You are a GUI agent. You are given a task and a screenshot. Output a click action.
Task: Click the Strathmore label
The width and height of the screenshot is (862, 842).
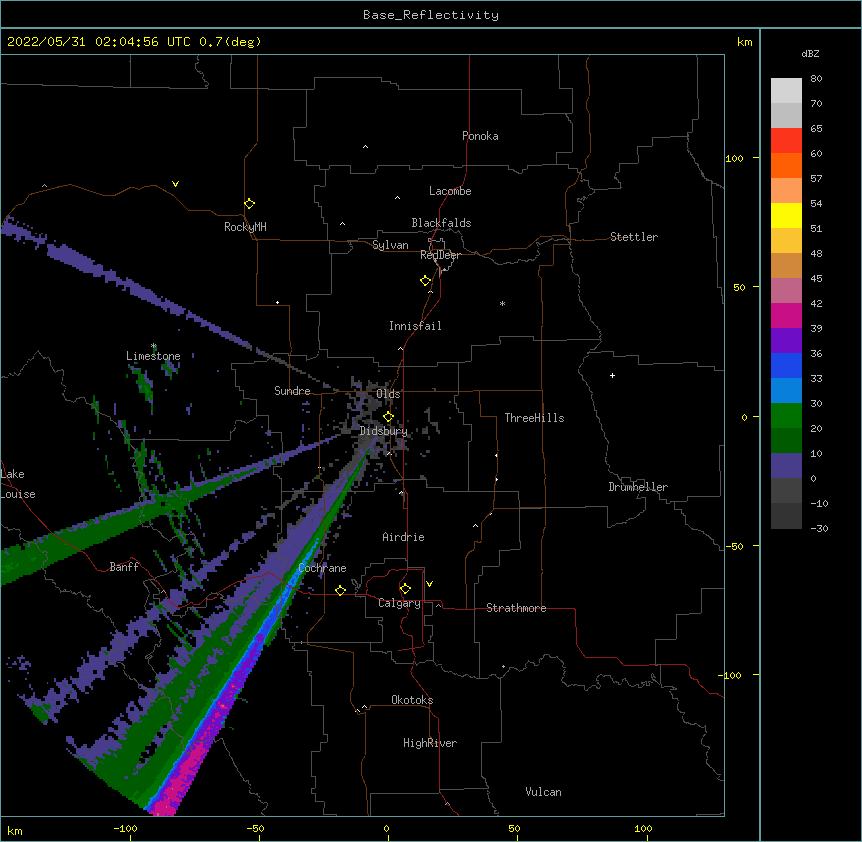click(x=516, y=608)
